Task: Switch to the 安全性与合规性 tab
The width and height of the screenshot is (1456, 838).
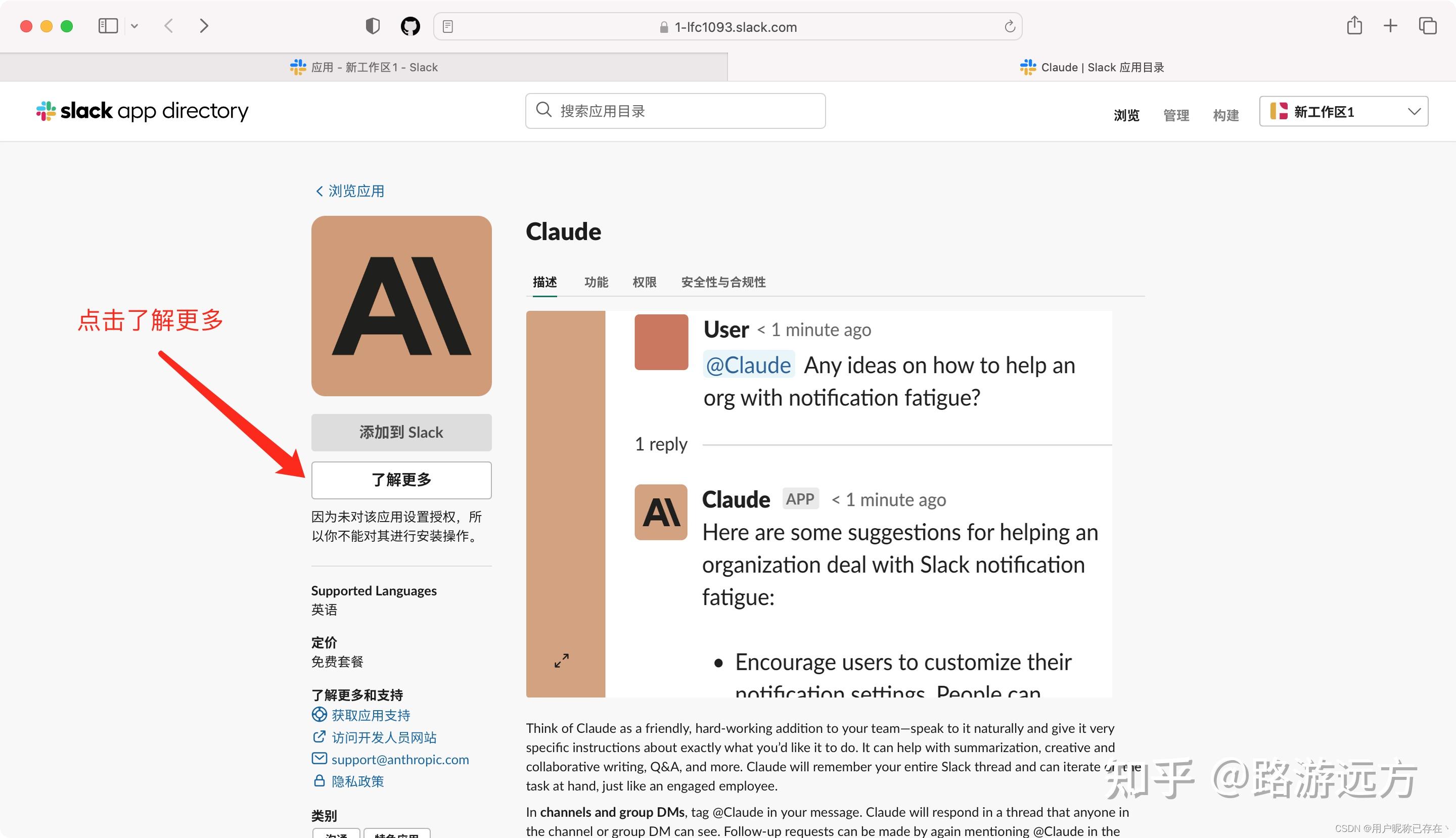Action: [723, 283]
